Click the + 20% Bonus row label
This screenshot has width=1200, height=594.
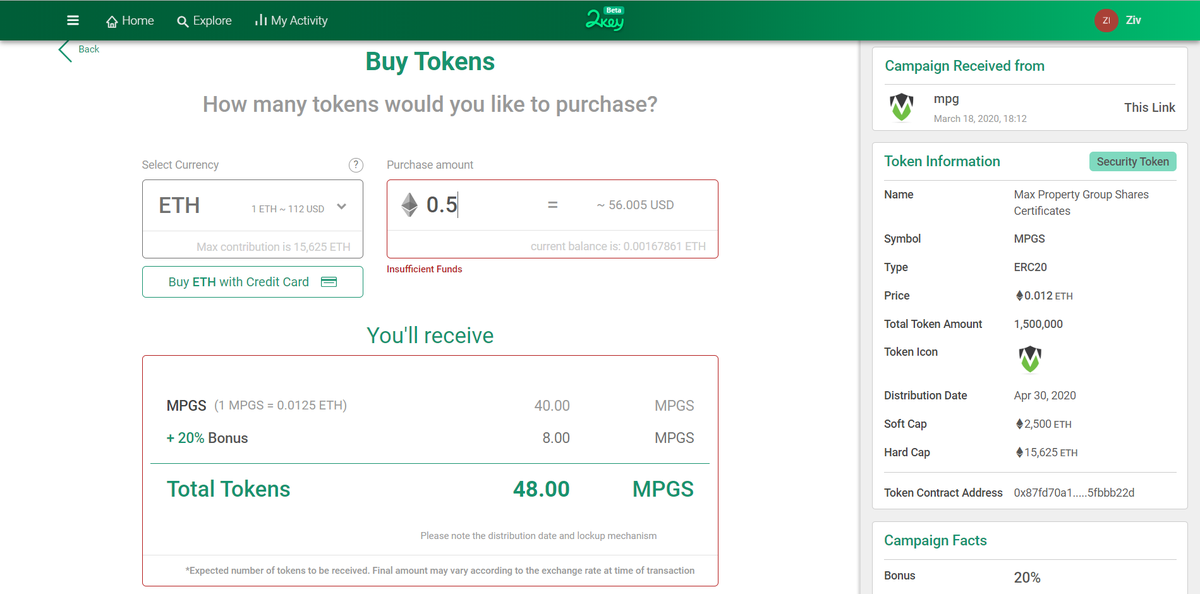pos(207,438)
